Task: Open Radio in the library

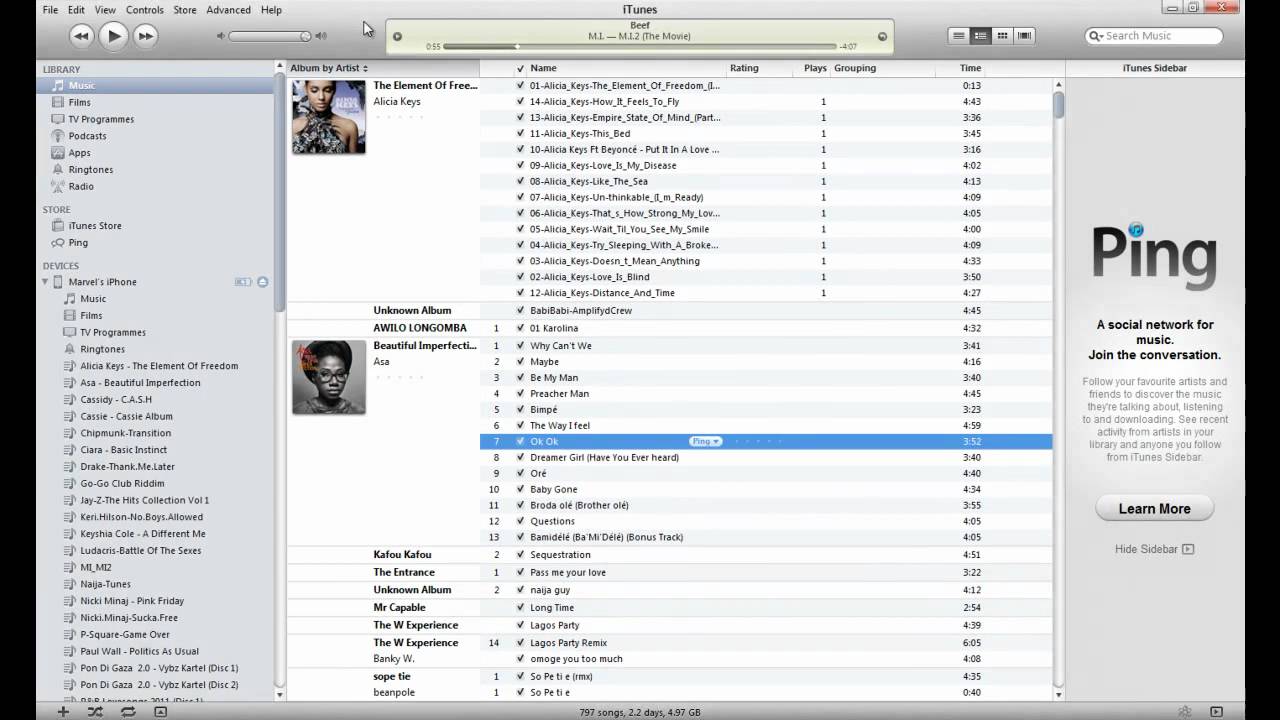Action: [80, 186]
